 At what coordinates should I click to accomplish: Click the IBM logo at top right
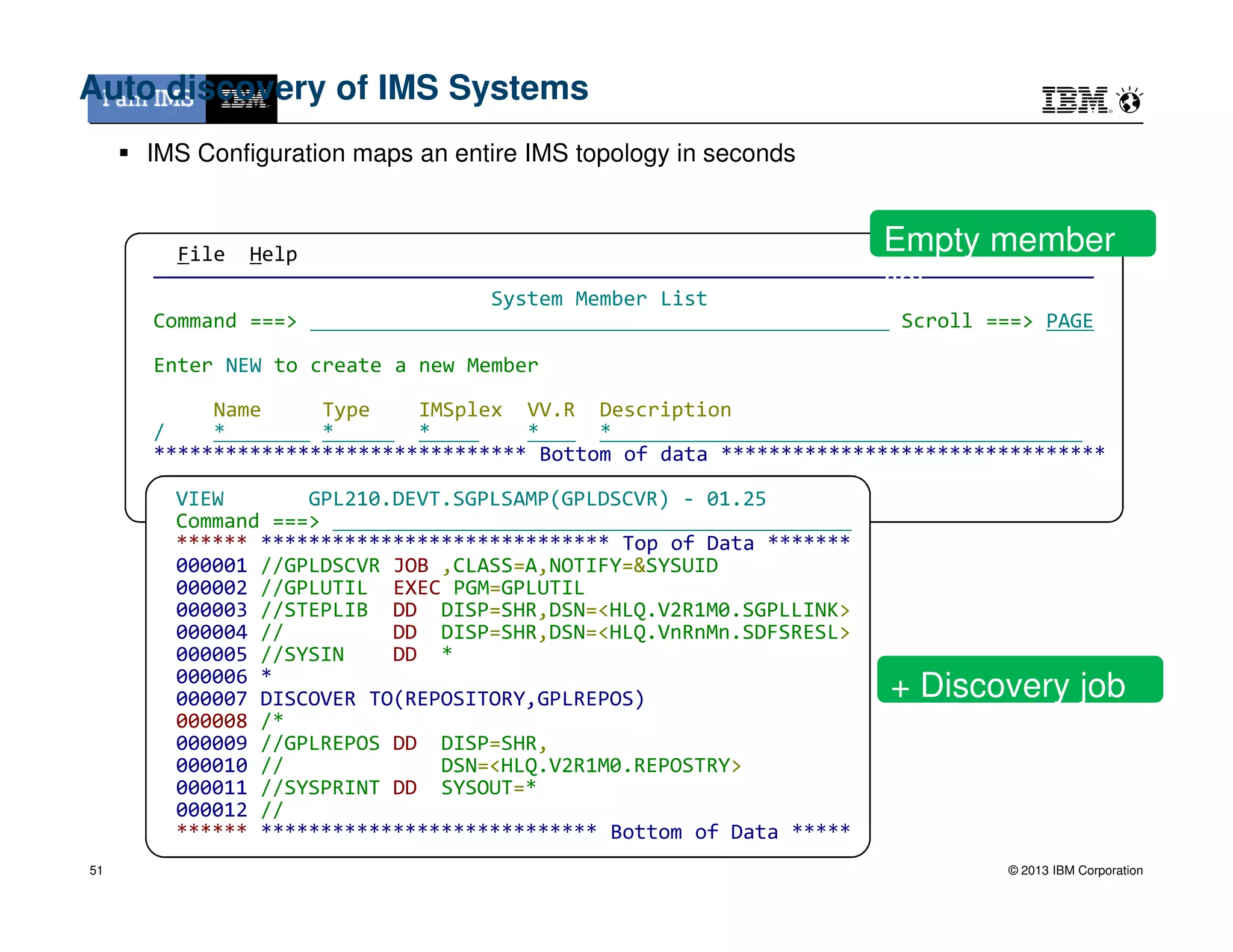1075,100
